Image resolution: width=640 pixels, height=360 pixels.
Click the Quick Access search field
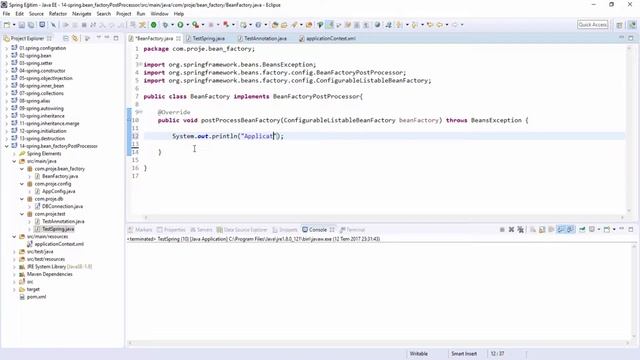click(593, 25)
